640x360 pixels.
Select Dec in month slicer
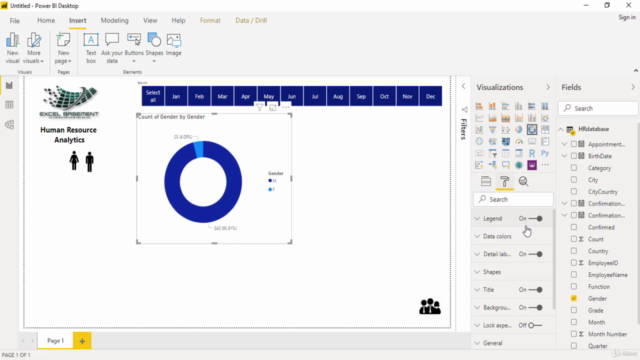click(431, 96)
